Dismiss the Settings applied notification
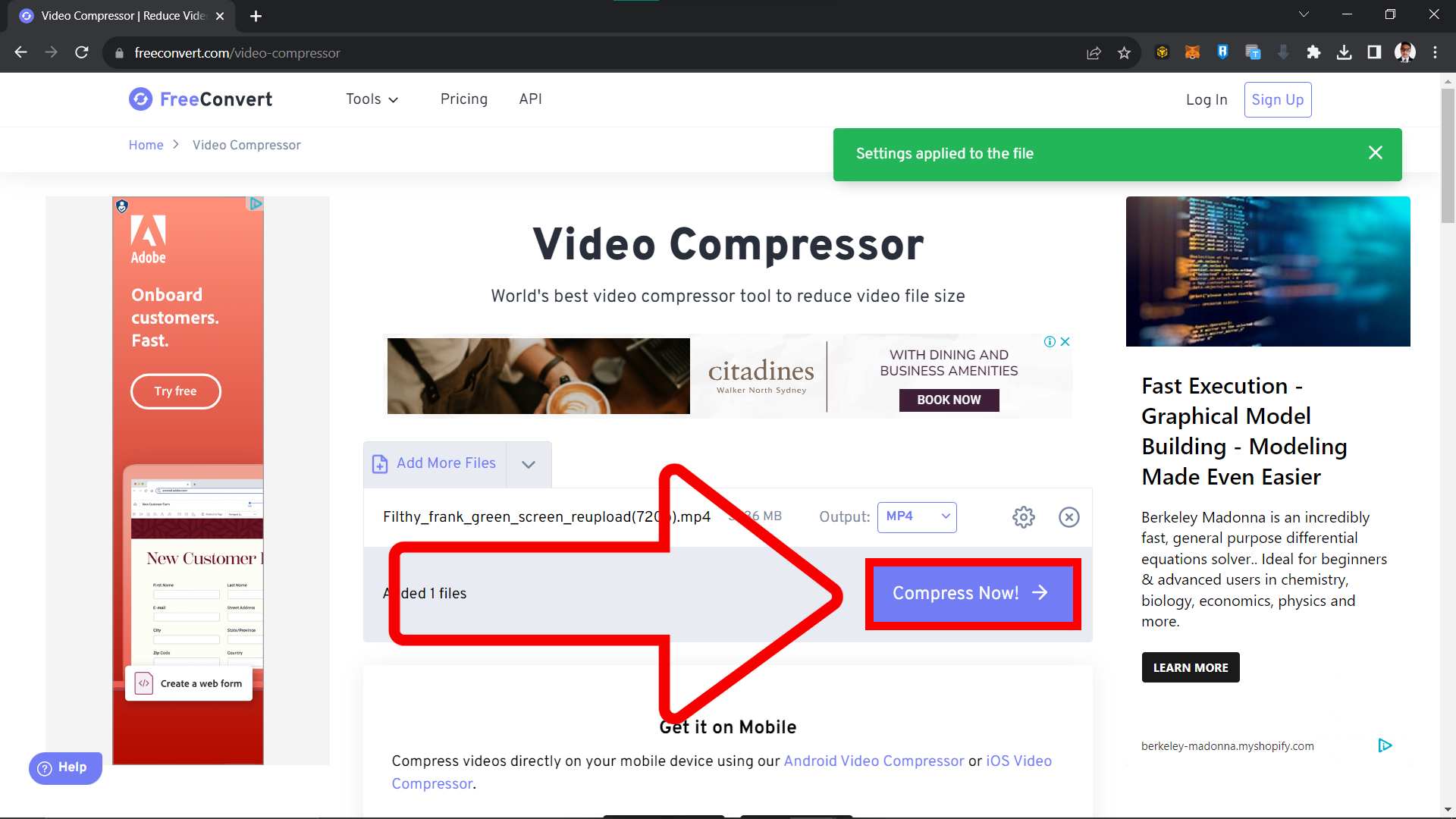The height and width of the screenshot is (819, 1456). coord(1375,153)
